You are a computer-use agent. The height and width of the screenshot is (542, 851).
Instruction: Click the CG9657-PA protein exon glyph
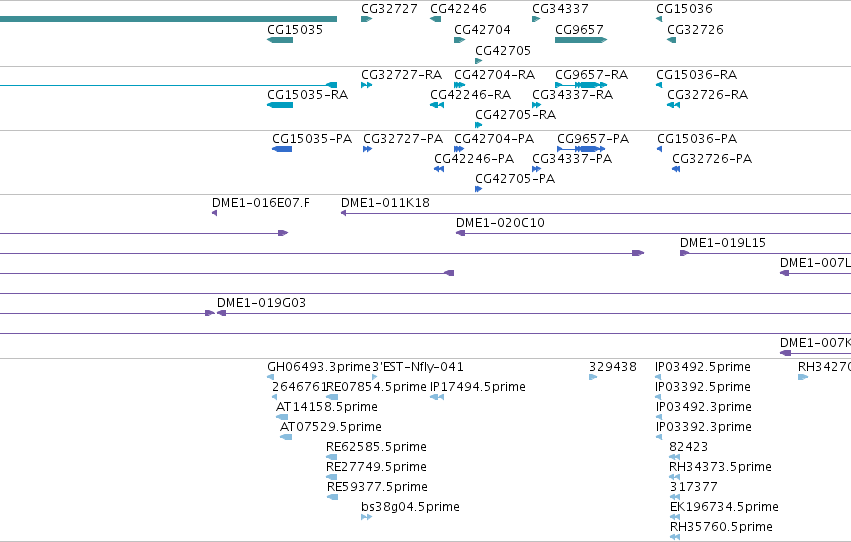[x=588, y=149]
